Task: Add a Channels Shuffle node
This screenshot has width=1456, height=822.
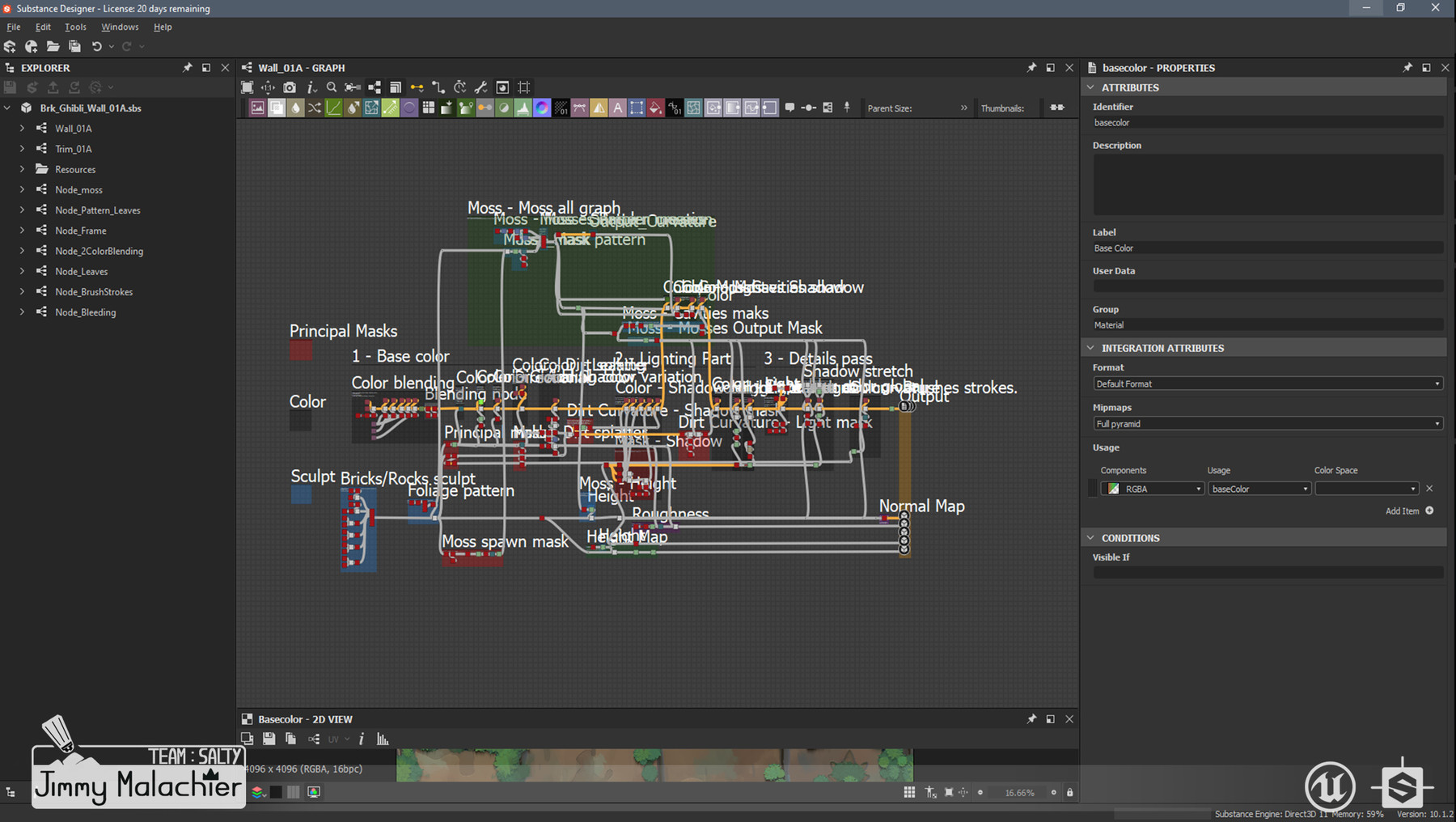Action: 315,108
